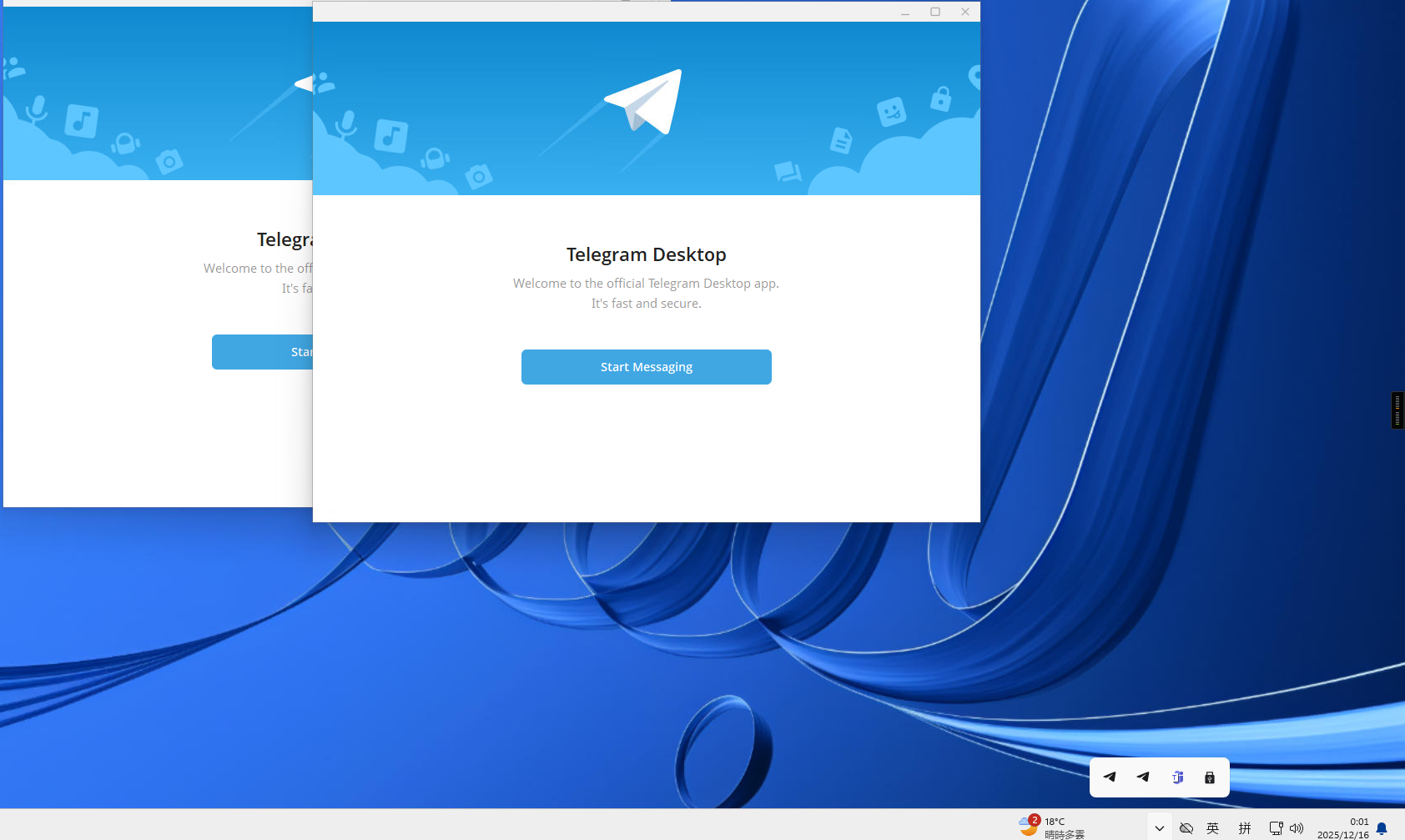Open the network status icon in taskbar
Viewport: 1405px width, 840px height.
coord(1276,828)
